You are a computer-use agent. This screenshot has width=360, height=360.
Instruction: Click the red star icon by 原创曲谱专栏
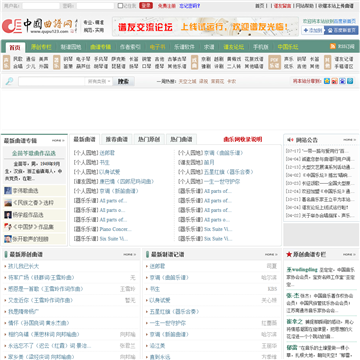pos(289,254)
